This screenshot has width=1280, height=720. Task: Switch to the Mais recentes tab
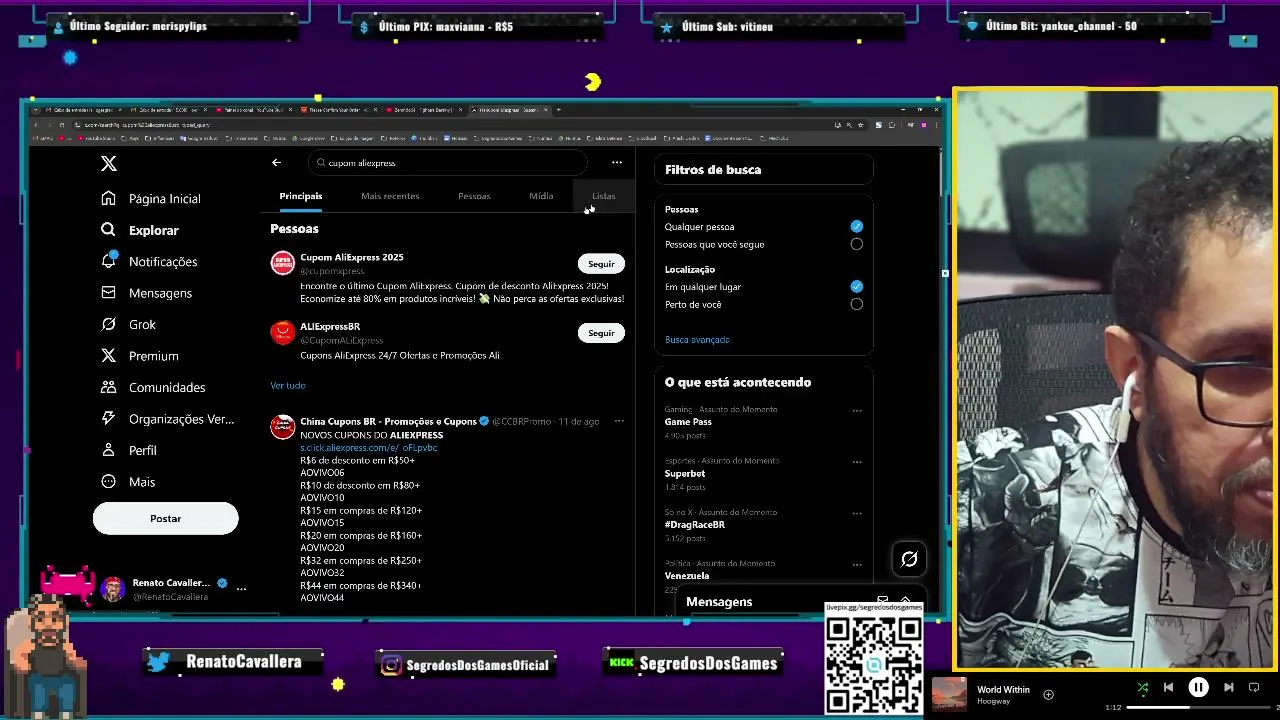click(x=390, y=196)
